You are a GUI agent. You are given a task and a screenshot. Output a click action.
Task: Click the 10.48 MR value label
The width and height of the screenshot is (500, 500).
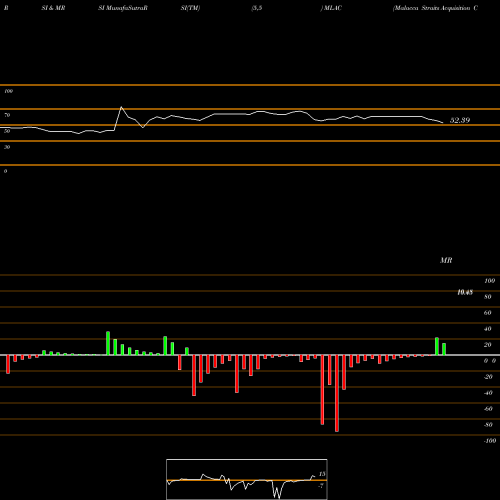coord(465,292)
